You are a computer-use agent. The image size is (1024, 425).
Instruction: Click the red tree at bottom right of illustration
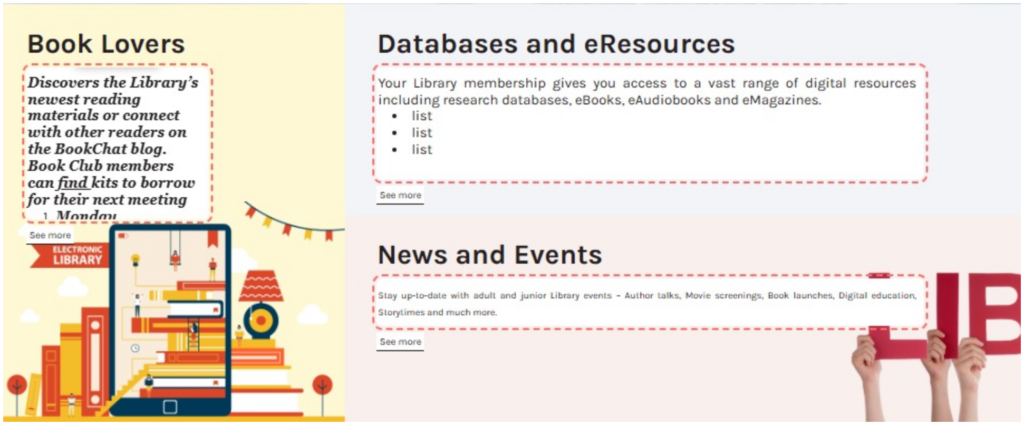322,385
